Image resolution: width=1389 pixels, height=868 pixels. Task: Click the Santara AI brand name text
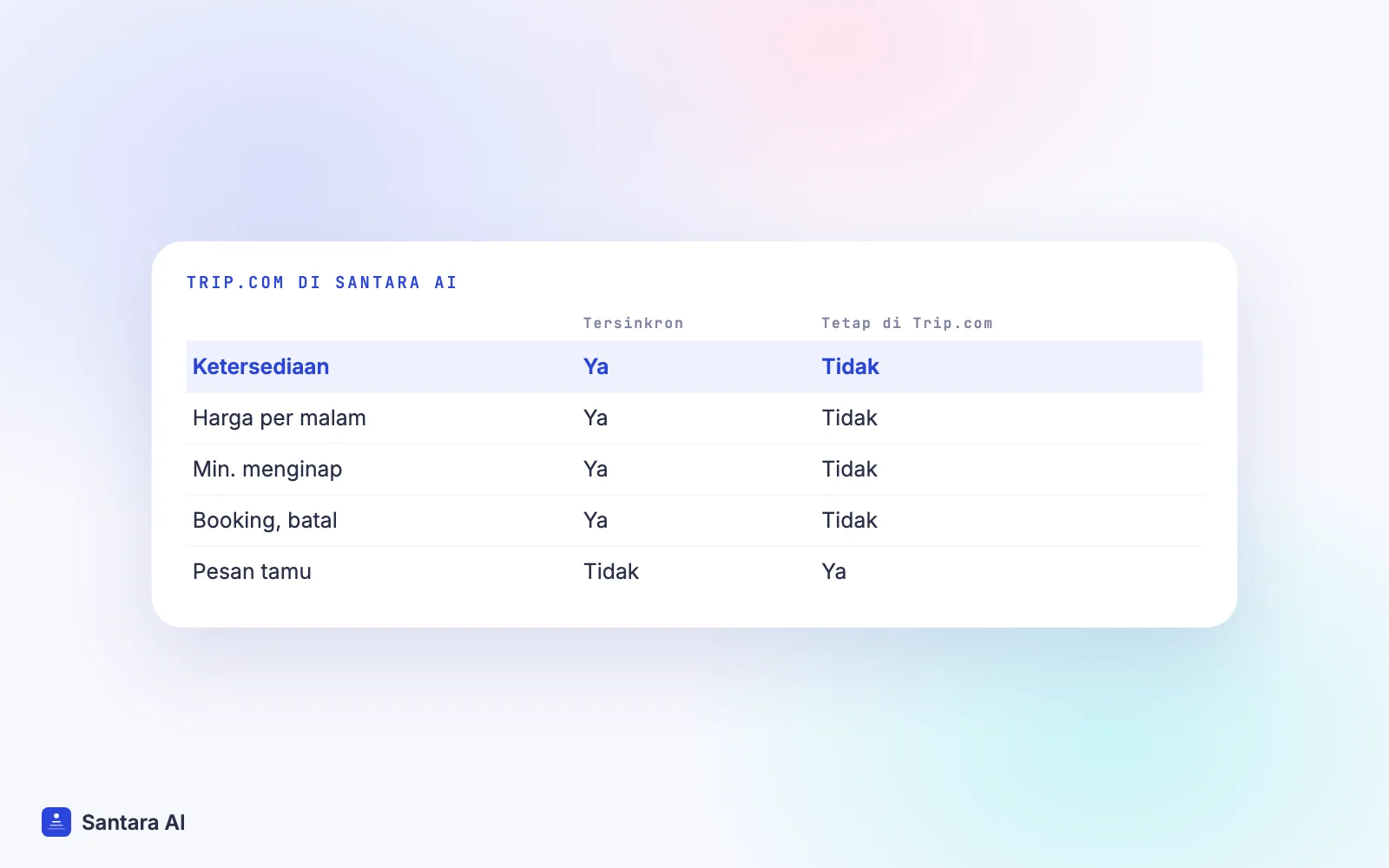134,823
